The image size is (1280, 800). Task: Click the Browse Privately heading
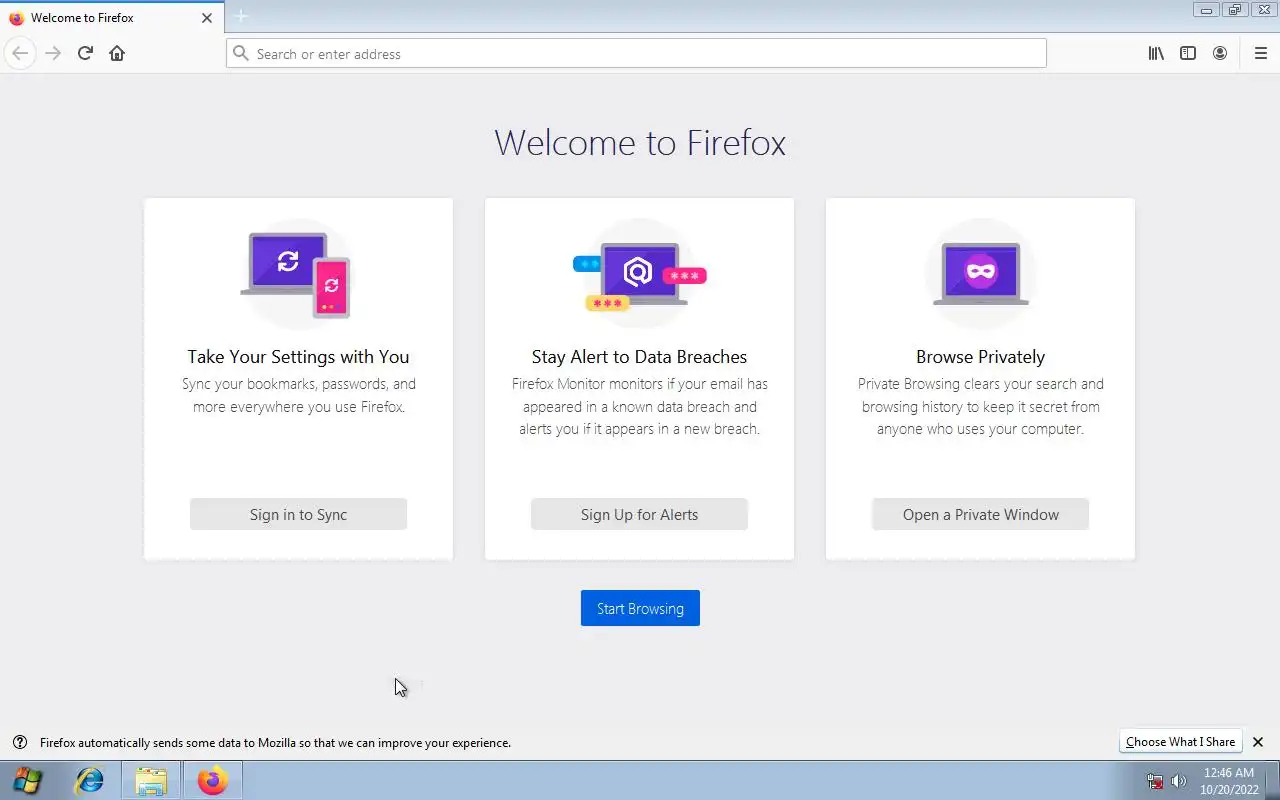(980, 357)
